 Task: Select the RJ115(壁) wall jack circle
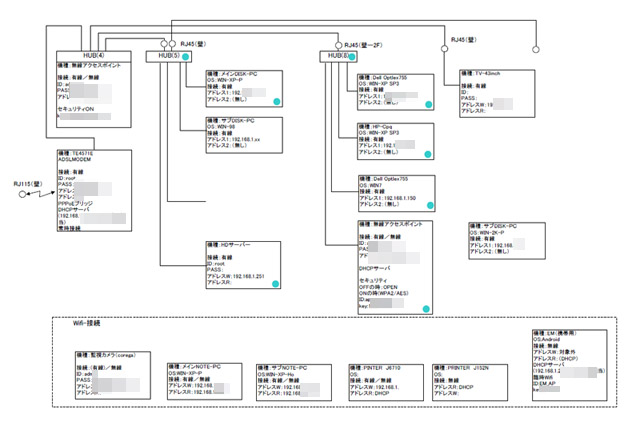point(22,195)
